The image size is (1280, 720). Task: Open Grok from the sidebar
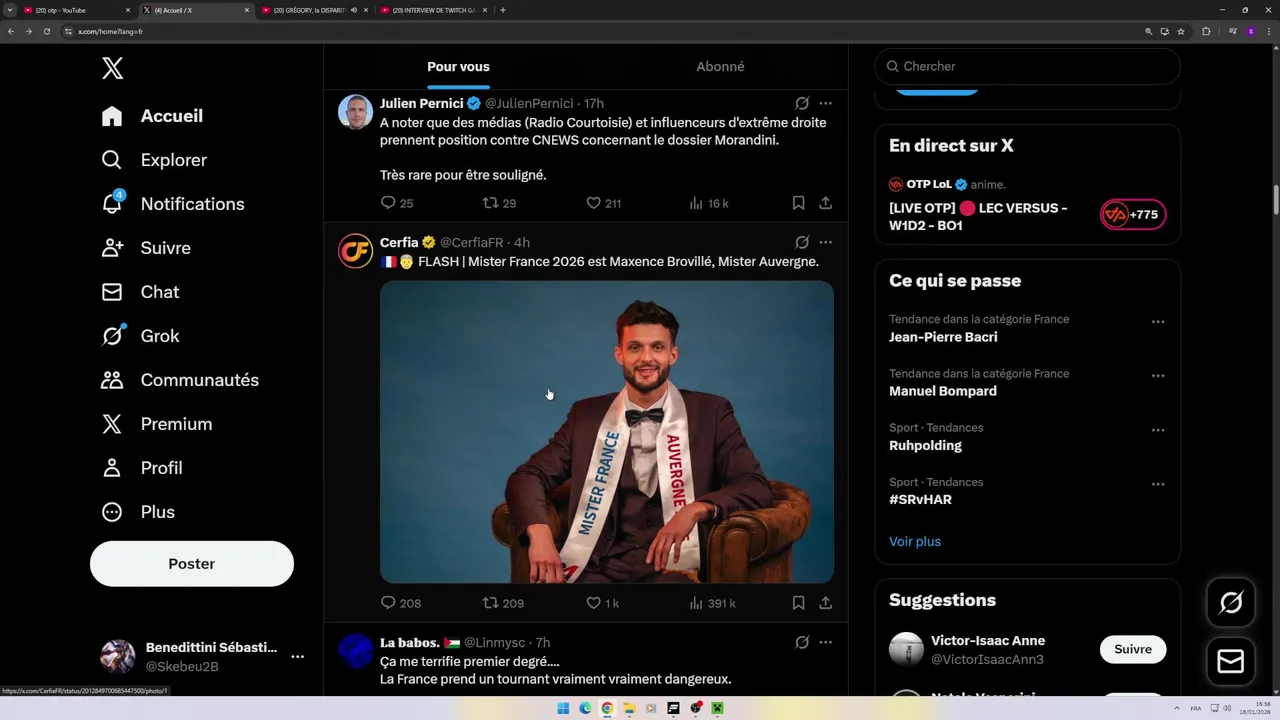tap(140, 336)
